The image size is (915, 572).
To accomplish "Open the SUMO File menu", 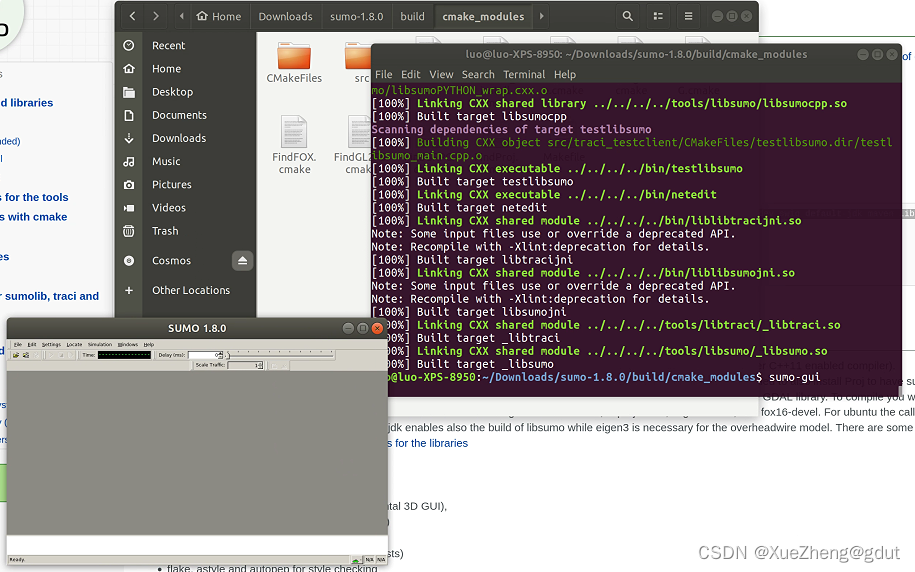I will coord(18,344).
